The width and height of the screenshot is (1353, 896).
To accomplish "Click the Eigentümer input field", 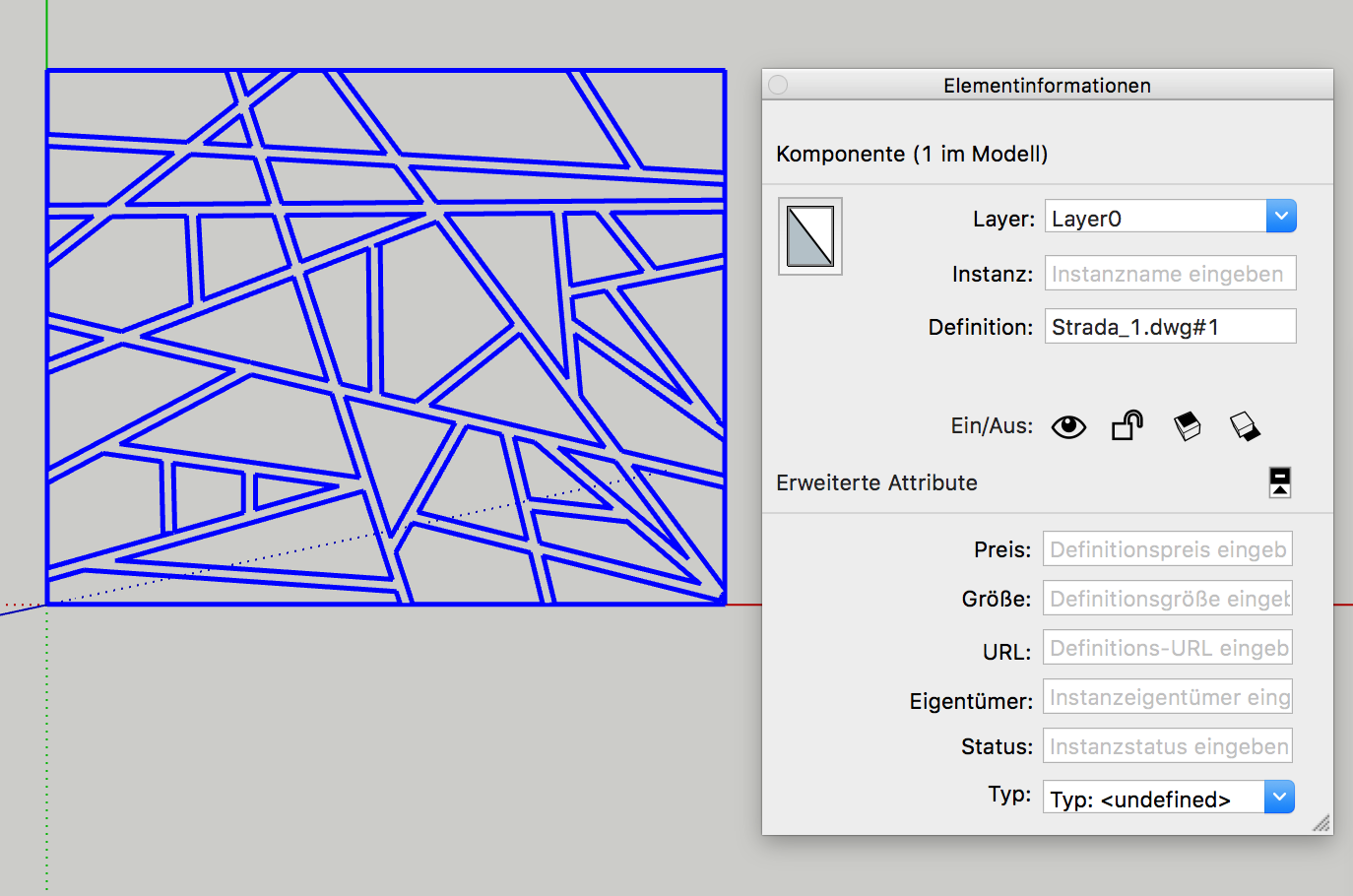I will click(x=1167, y=697).
